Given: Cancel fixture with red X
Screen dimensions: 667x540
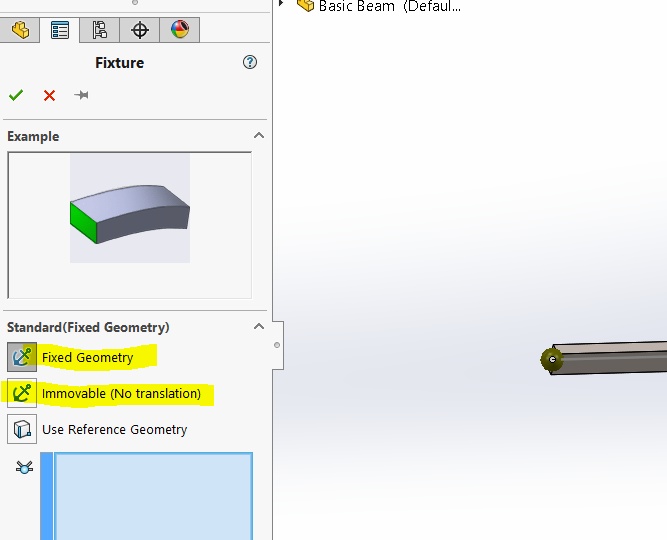Looking at the screenshot, I should [49, 95].
